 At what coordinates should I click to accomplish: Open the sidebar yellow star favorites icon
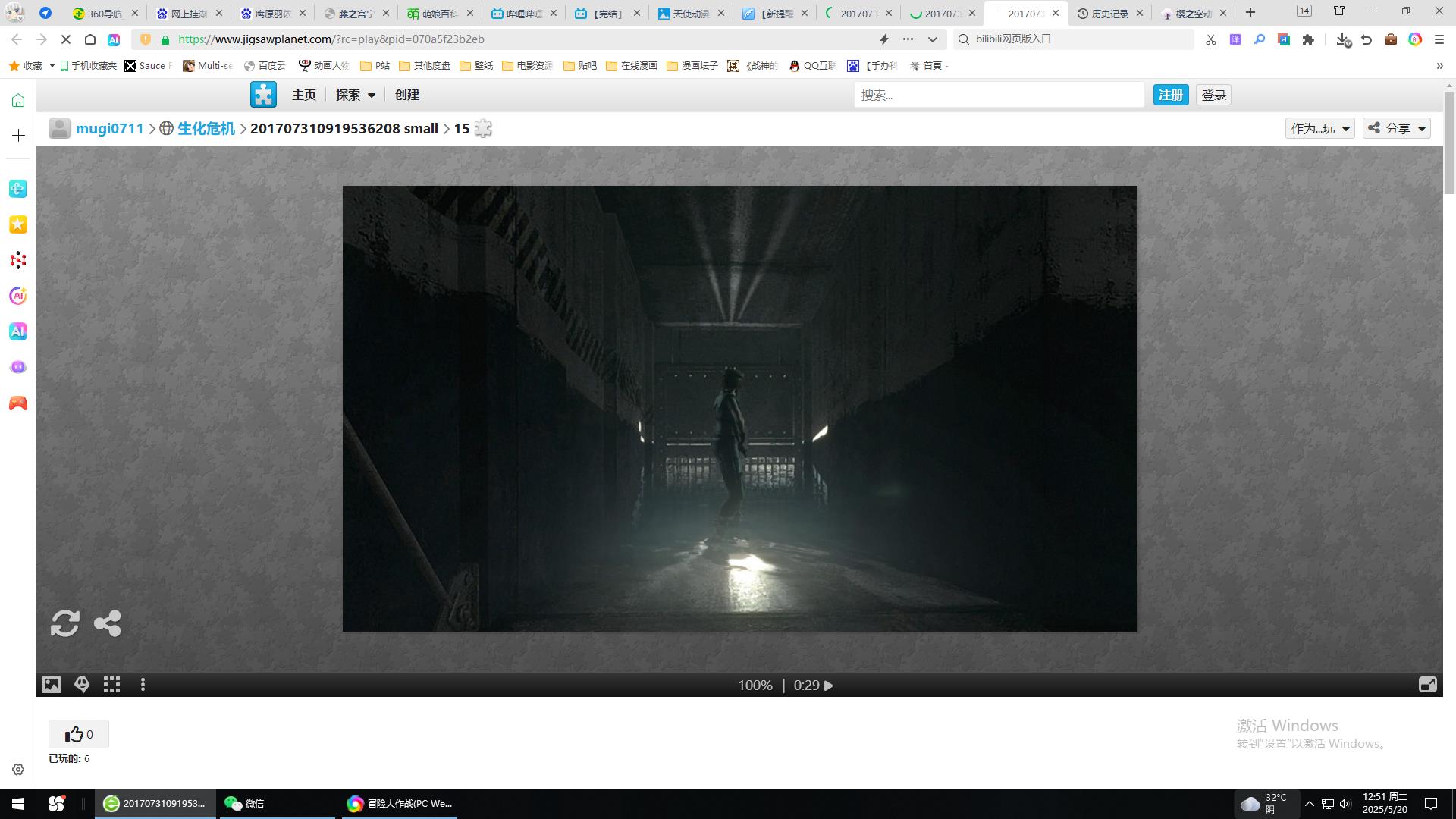coord(18,224)
